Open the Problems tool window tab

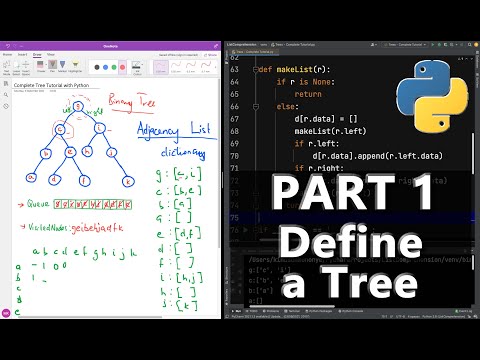coord(270,311)
